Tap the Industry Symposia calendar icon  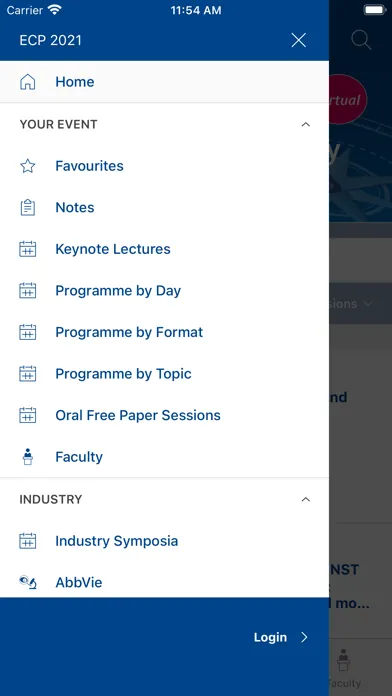[28, 541]
